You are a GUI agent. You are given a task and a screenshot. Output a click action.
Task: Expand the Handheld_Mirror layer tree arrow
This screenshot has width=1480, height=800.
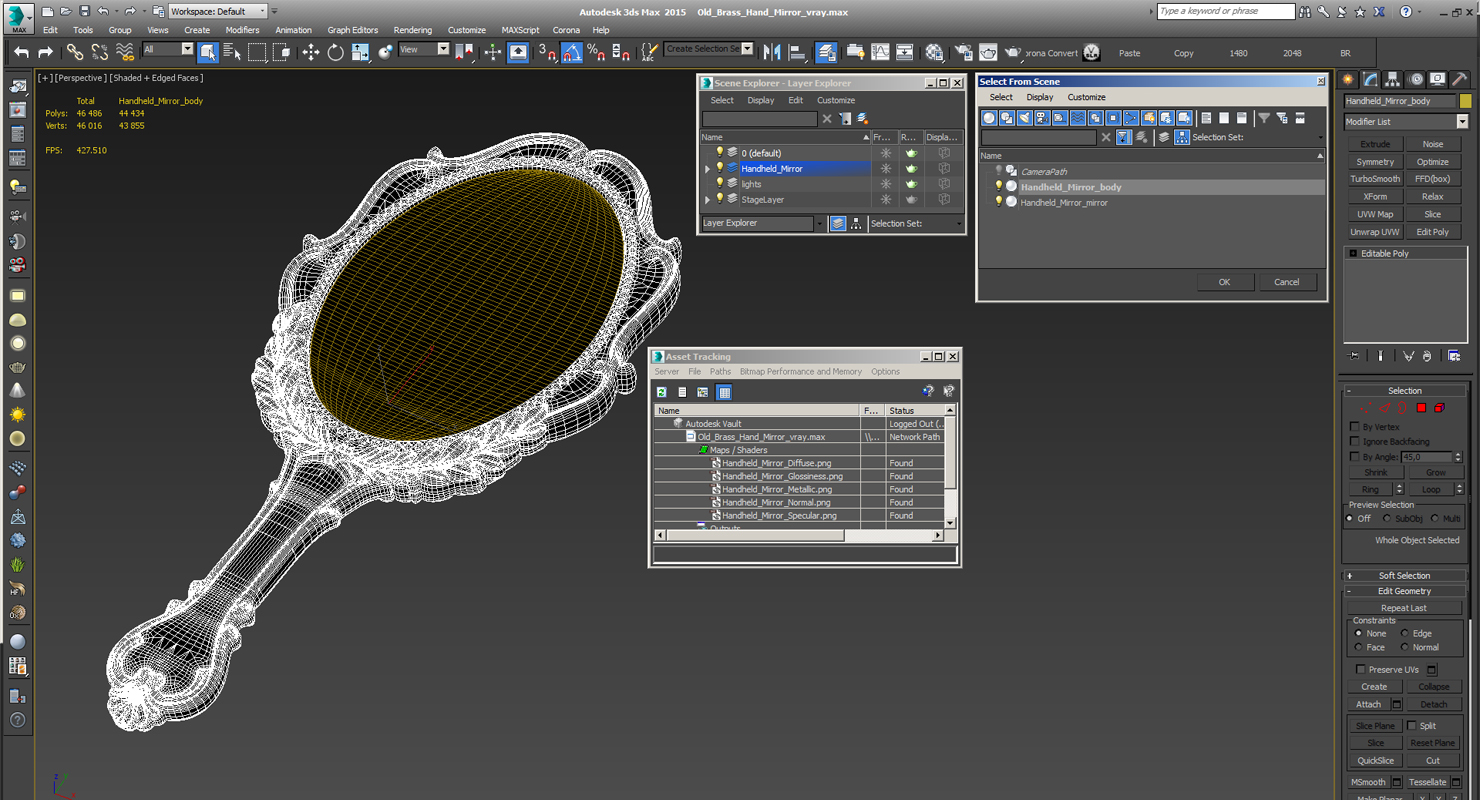[708, 169]
